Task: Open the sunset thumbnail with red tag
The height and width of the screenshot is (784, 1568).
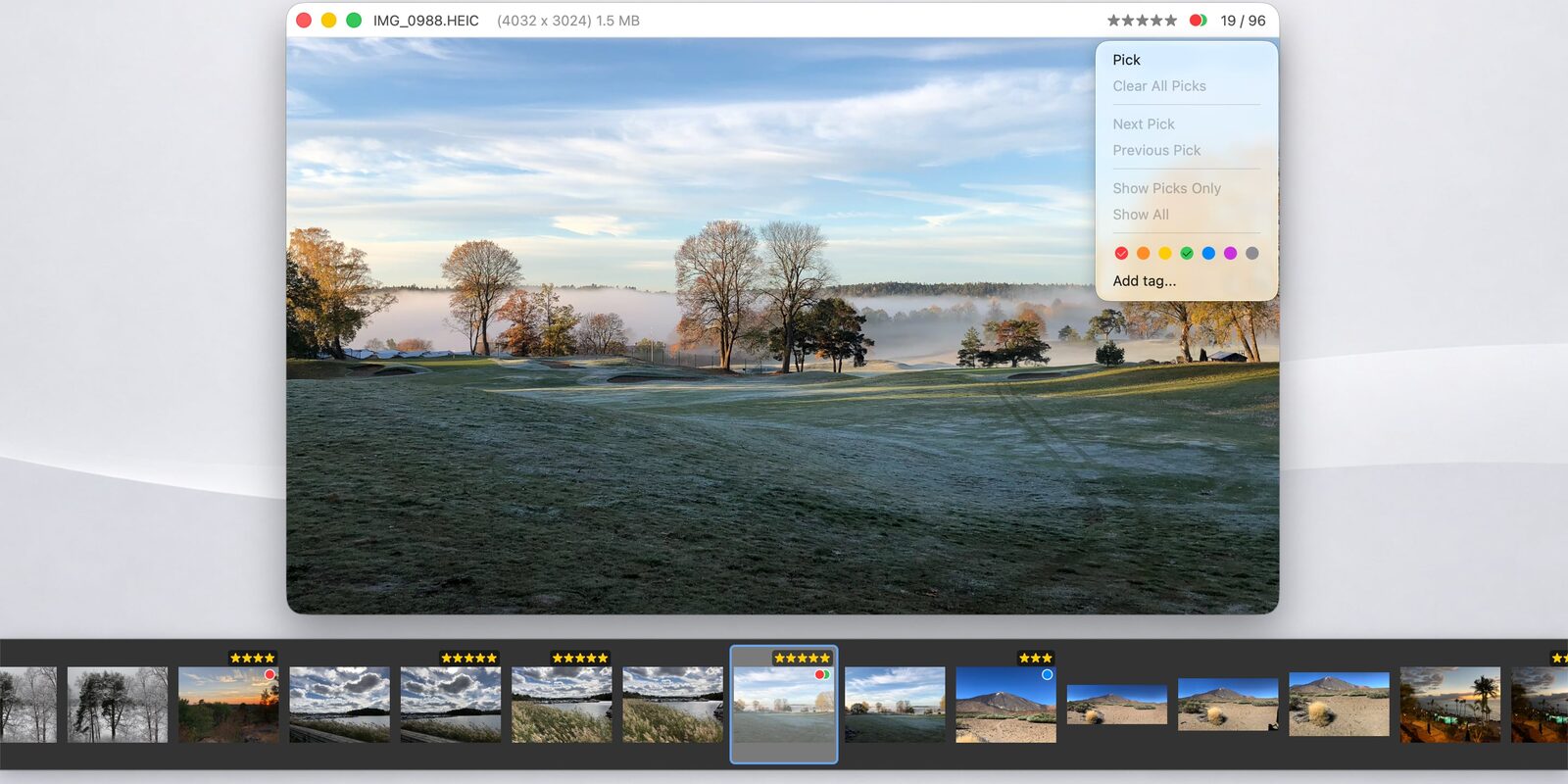Action: (x=228, y=705)
